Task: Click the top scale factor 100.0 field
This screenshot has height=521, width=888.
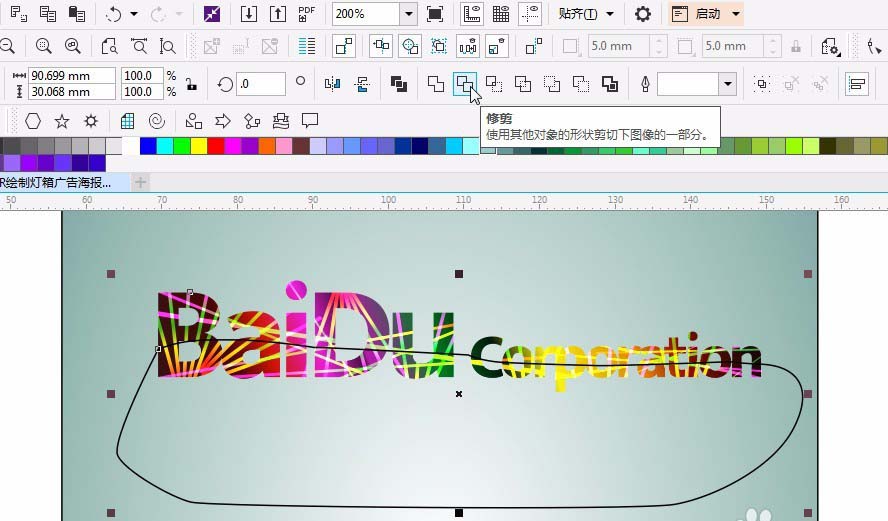Action: click(x=142, y=76)
